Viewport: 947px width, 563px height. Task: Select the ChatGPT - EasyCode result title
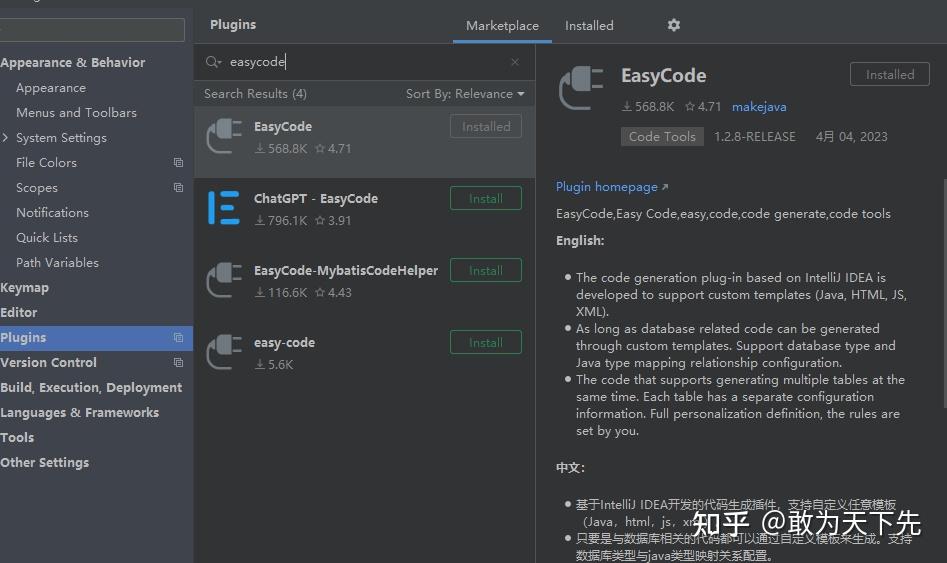316,198
